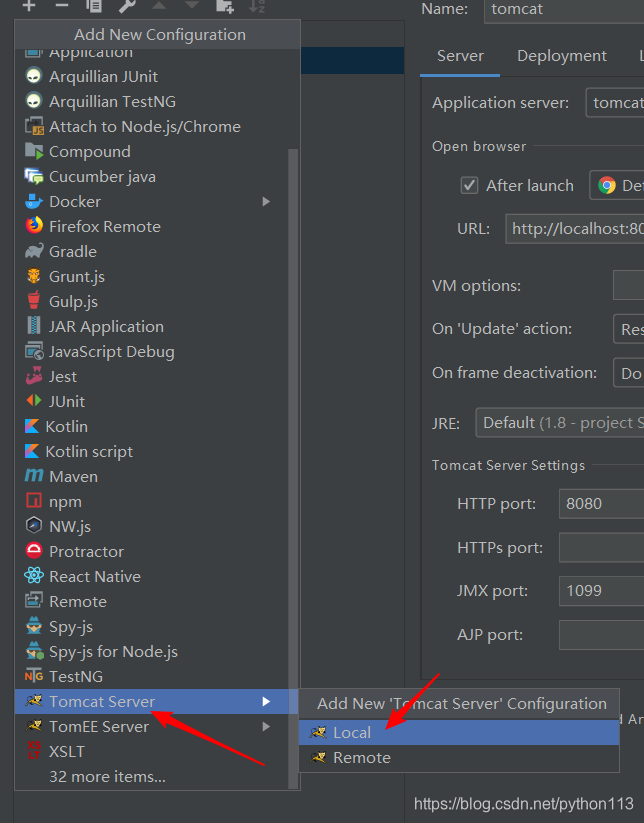Click the npm icon
This screenshot has width=644, height=823.
pyautogui.click(x=34, y=501)
